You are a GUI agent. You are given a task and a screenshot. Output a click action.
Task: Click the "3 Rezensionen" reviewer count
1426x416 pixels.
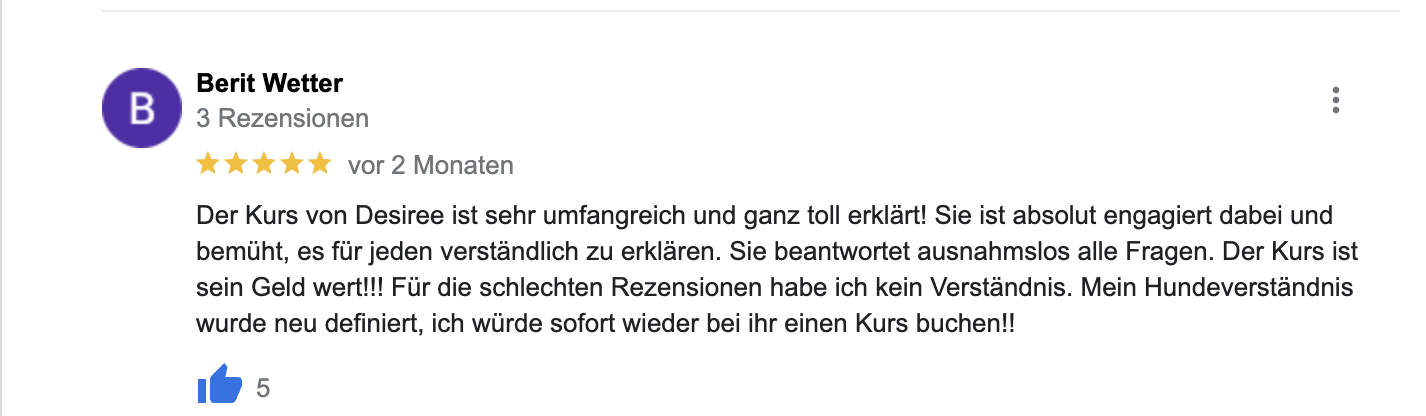[x=283, y=119]
